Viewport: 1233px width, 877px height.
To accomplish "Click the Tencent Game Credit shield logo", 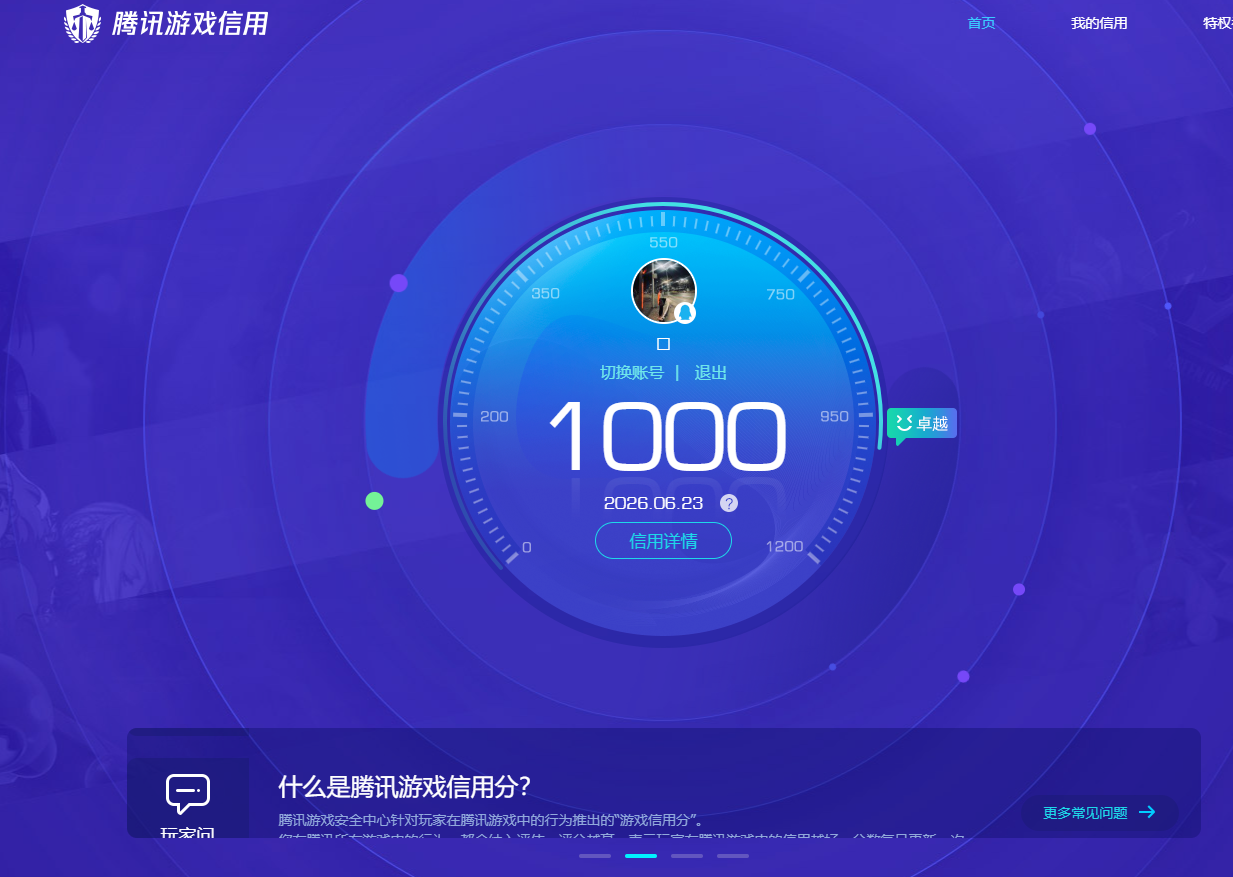I will coord(82,23).
